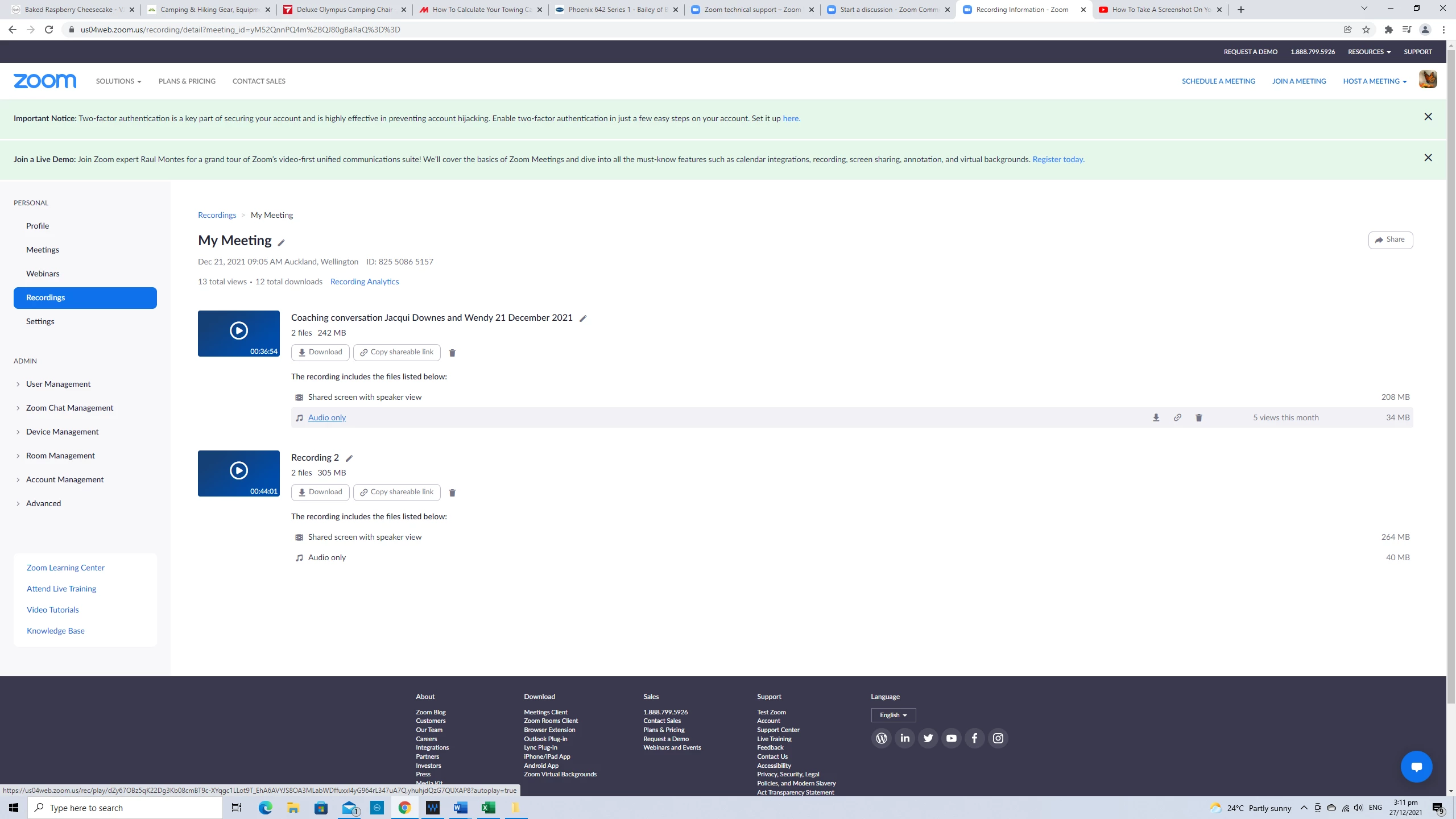The height and width of the screenshot is (819, 1456).
Task: Play the 00:44:01 Recording 2 thumbnail
Action: pos(238,471)
